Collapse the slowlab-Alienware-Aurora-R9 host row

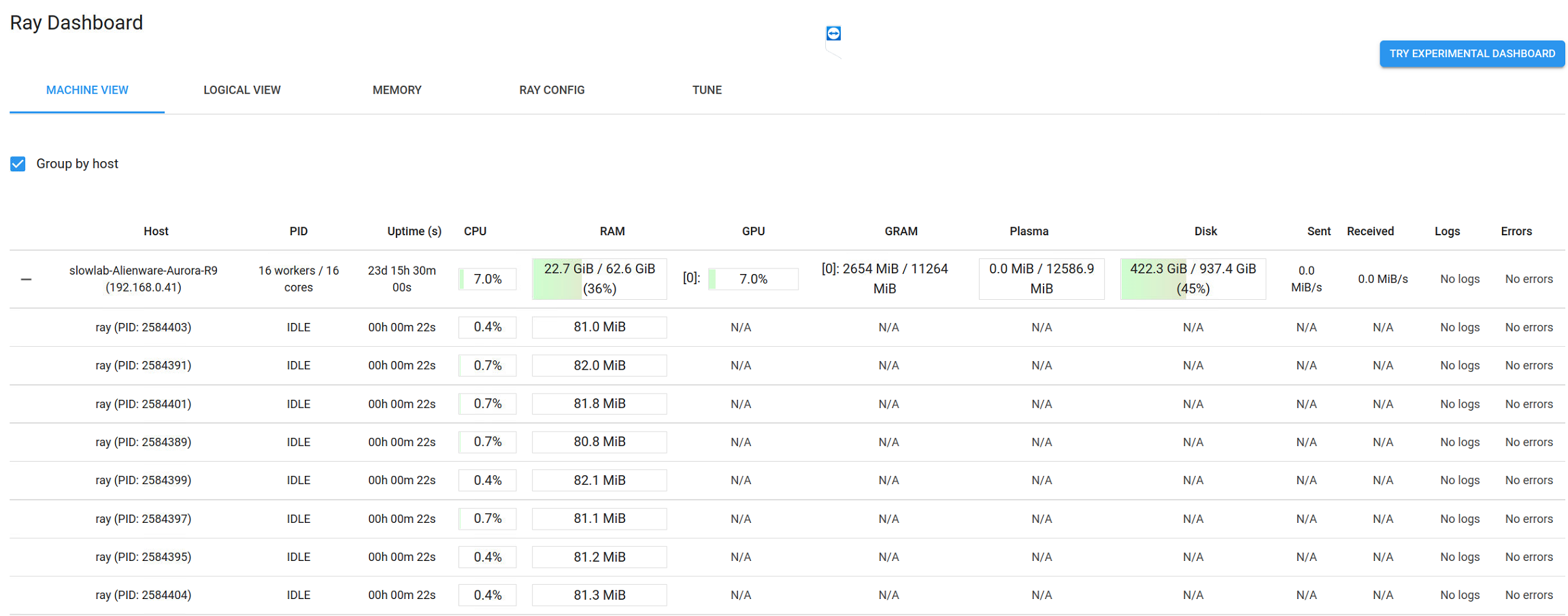(26, 279)
